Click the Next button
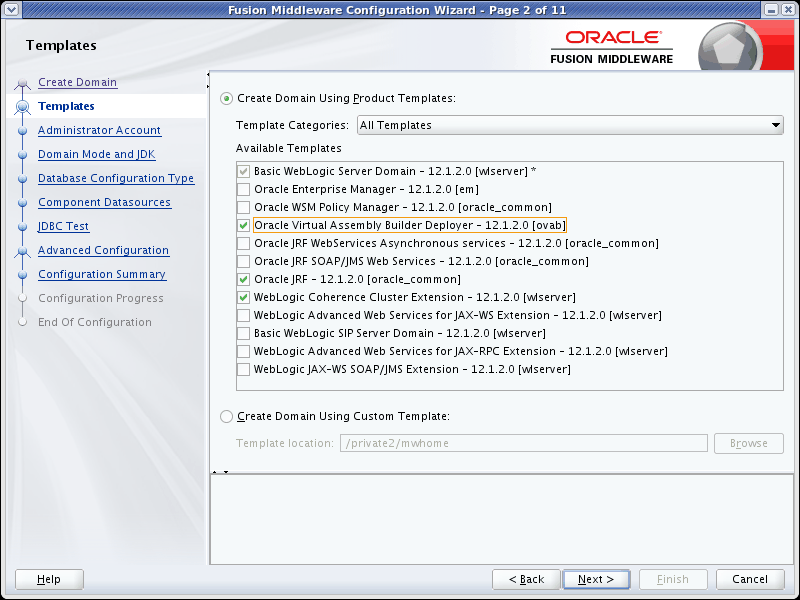 [x=596, y=579]
